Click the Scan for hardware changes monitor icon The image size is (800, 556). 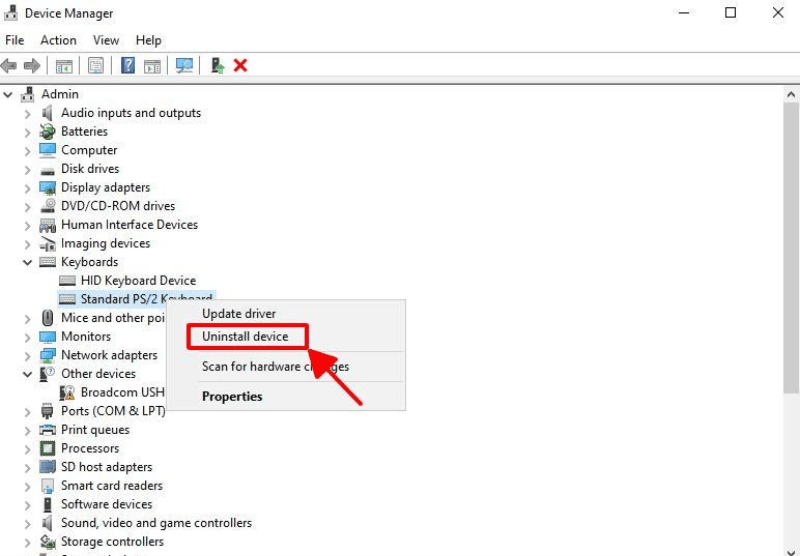[184, 66]
